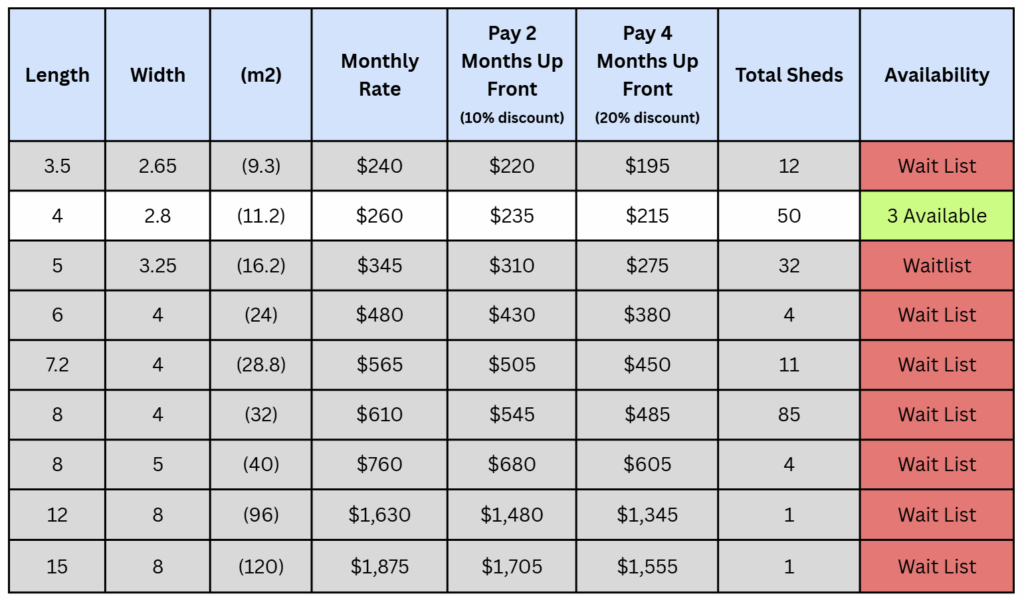1024x602 pixels.
Task: Click the $195 four-month price cell
Action: 647,166
